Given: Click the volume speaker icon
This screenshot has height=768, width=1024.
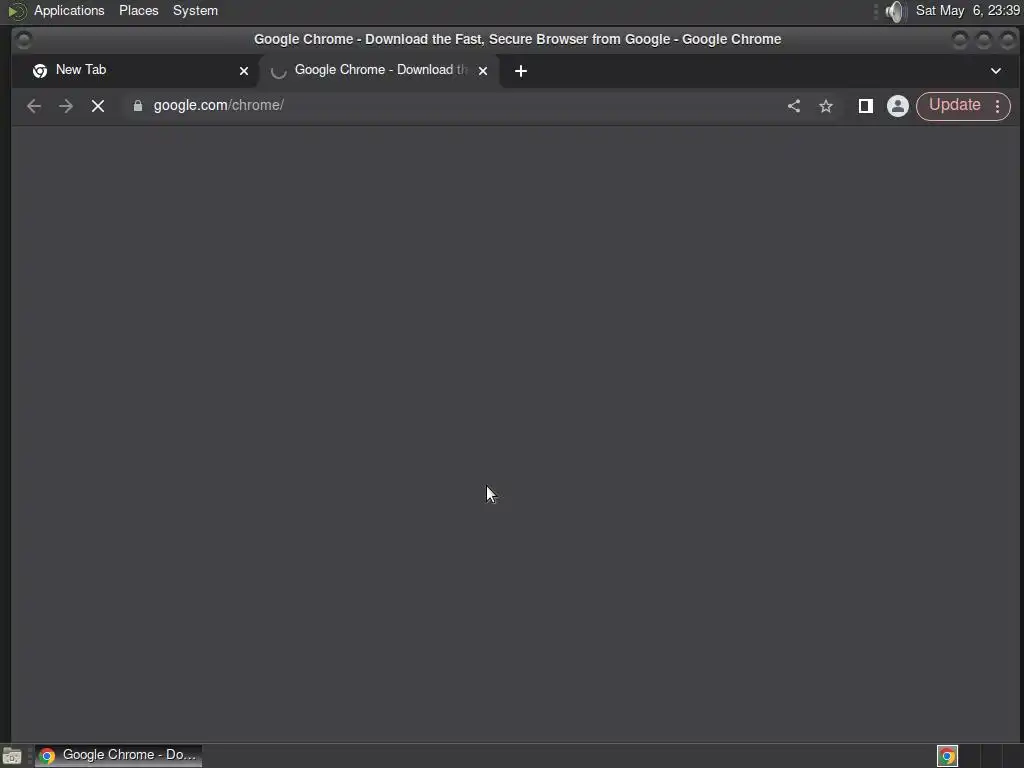Looking at the screenshot, I should [x=896, y=11].
